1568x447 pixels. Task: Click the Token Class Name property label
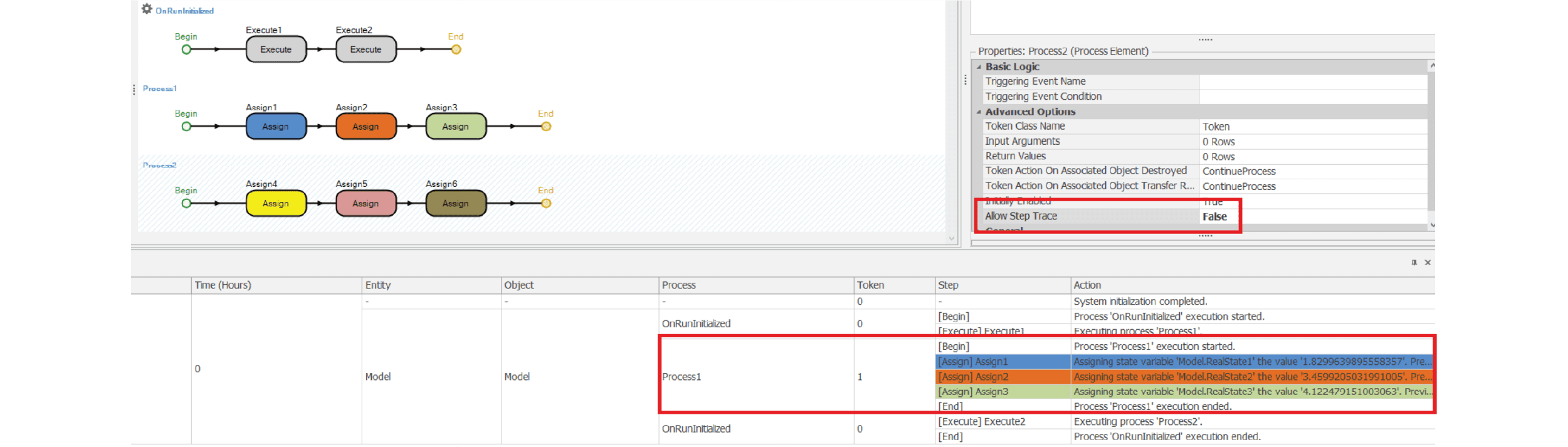[1025, 127]
